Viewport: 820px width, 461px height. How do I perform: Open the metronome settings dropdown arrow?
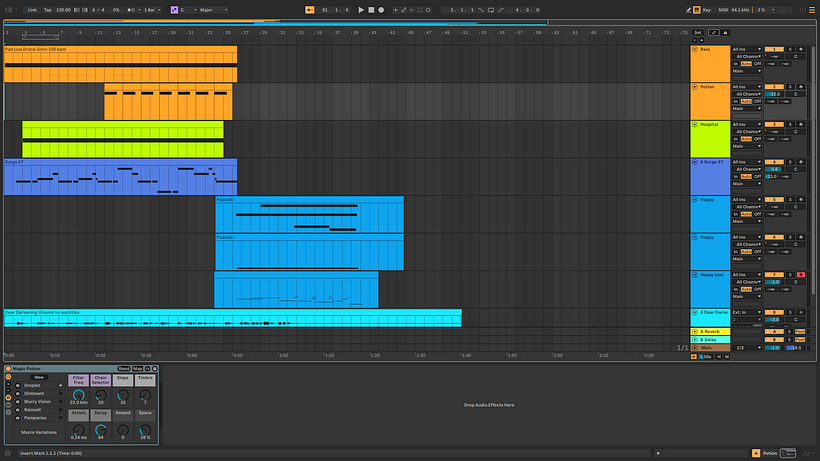139,10
